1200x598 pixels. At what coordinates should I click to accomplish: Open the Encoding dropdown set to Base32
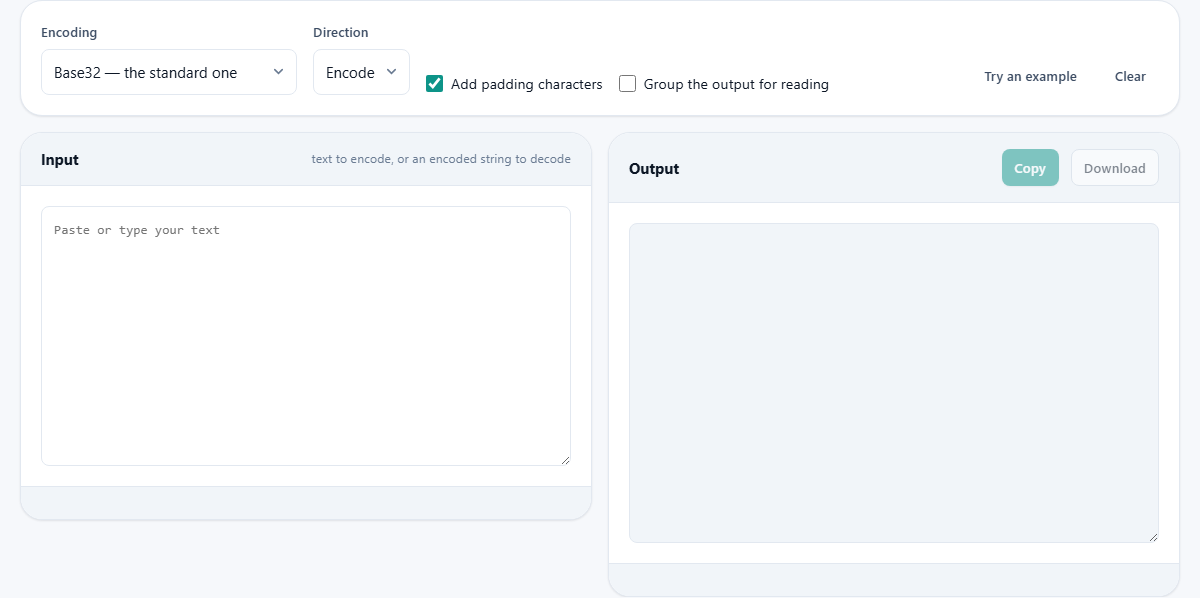pos(169,72)
